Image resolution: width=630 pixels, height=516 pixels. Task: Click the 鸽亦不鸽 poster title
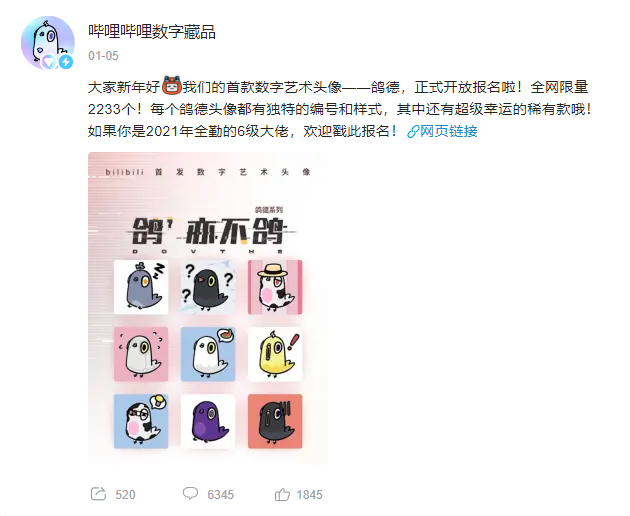[x=209, y=231]
